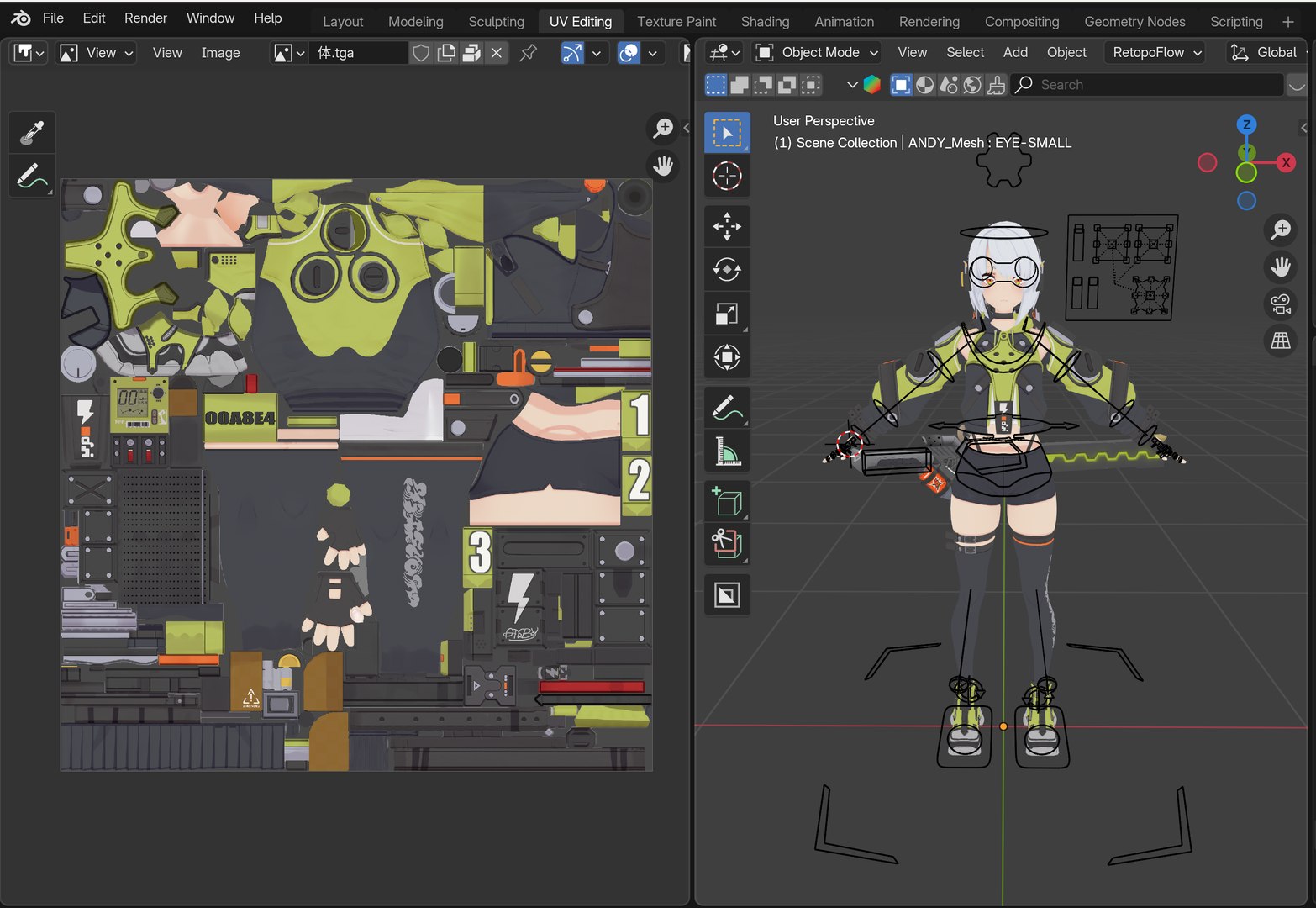This screenshot has height=908, width=1316.
Task: Switch to the Texture Paint workspace tab
Action: 676,21
